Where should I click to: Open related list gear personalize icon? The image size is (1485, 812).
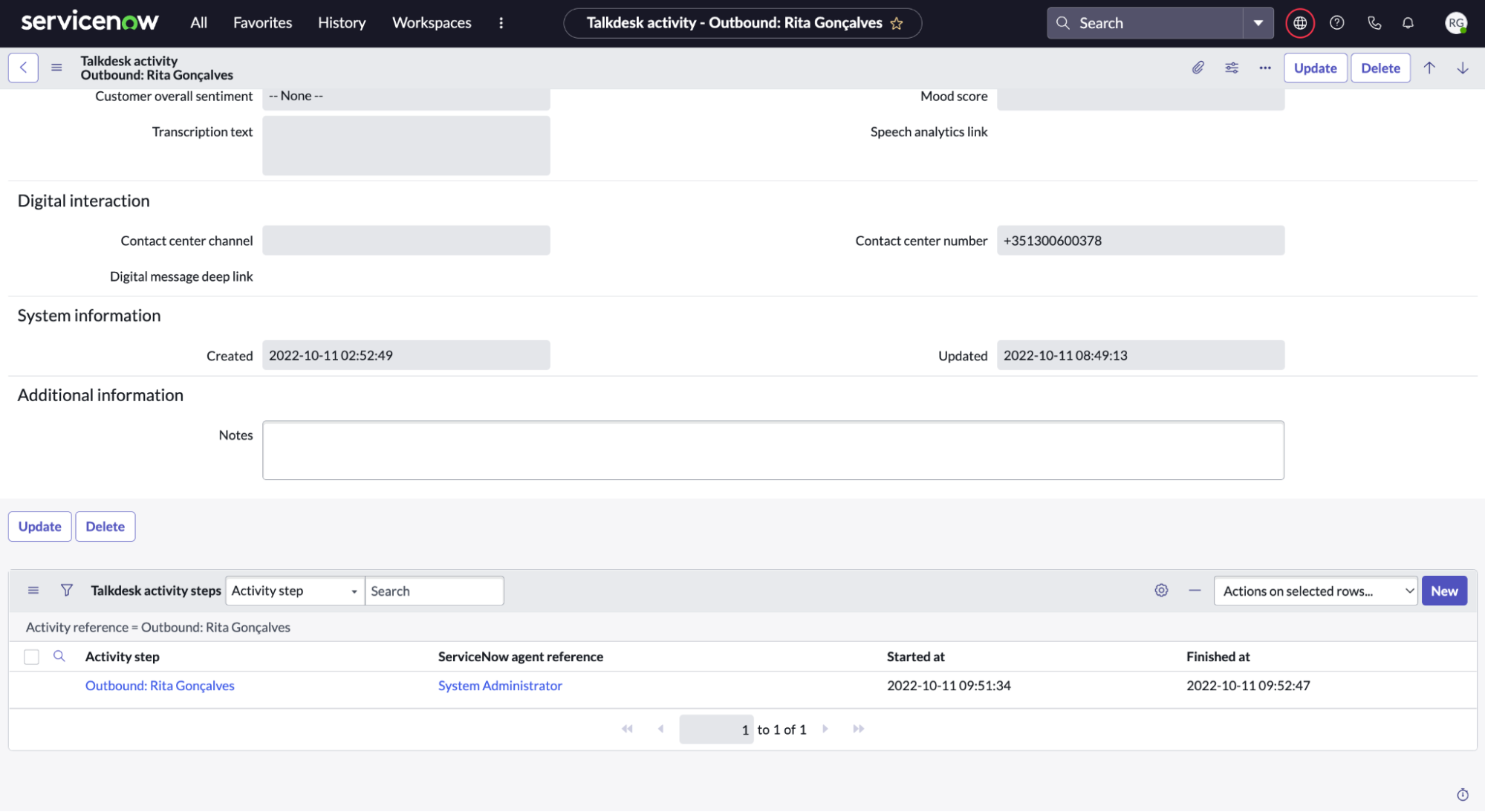(1161, 591)
